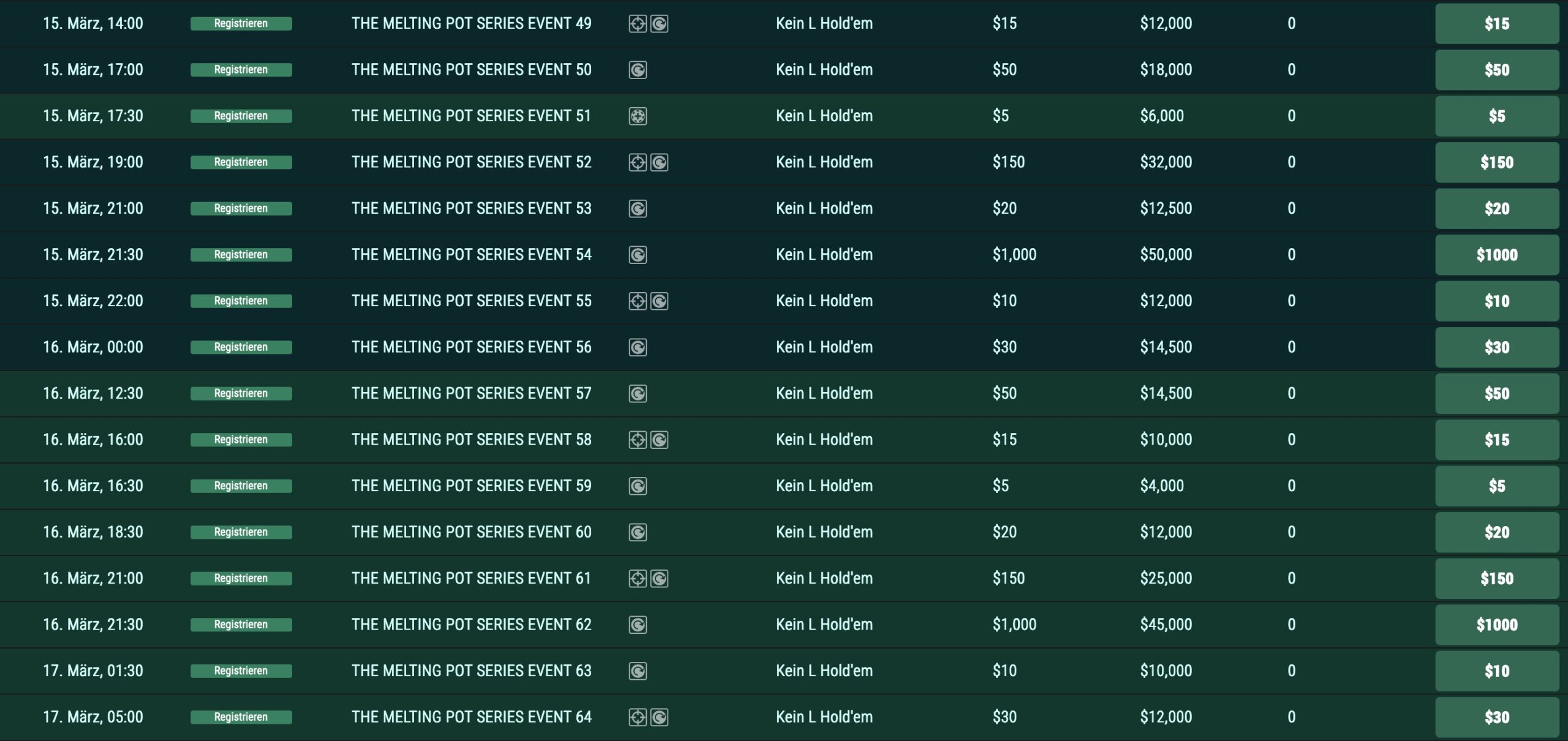Screen dimensions: 1568x741
Task: Open THE MELTING POT SERIES EVENT 60
Action: 471,532
